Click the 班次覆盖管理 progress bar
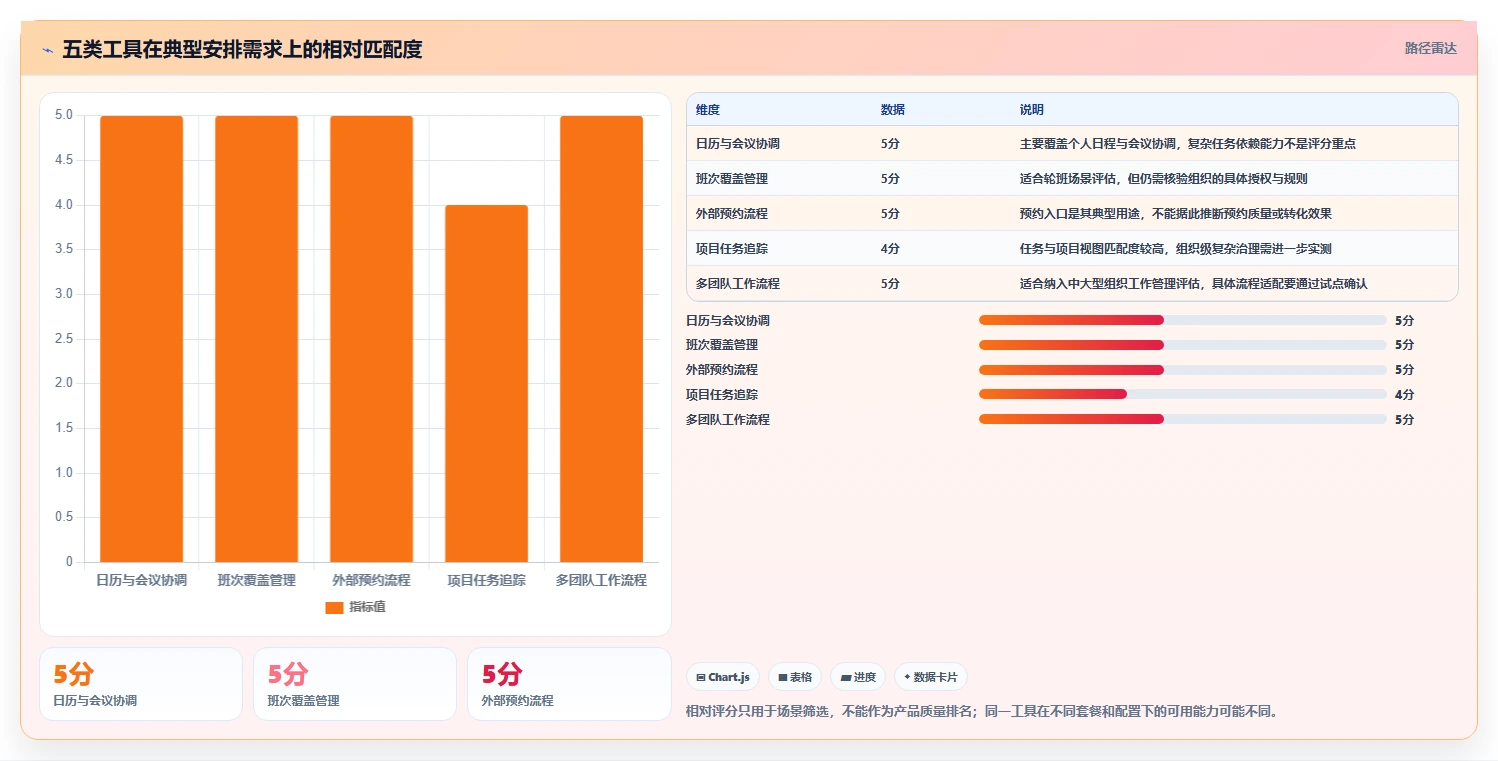The image size is (1498, 761). [x=1183, y=345]
